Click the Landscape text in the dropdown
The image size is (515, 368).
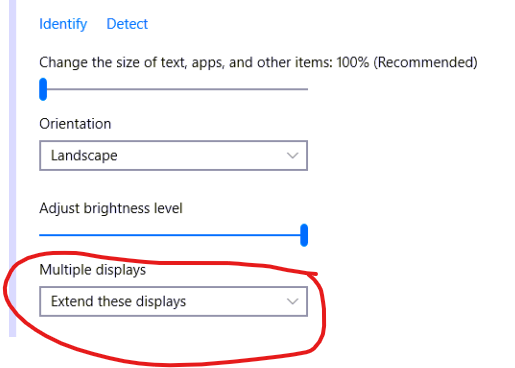point(84,156)
